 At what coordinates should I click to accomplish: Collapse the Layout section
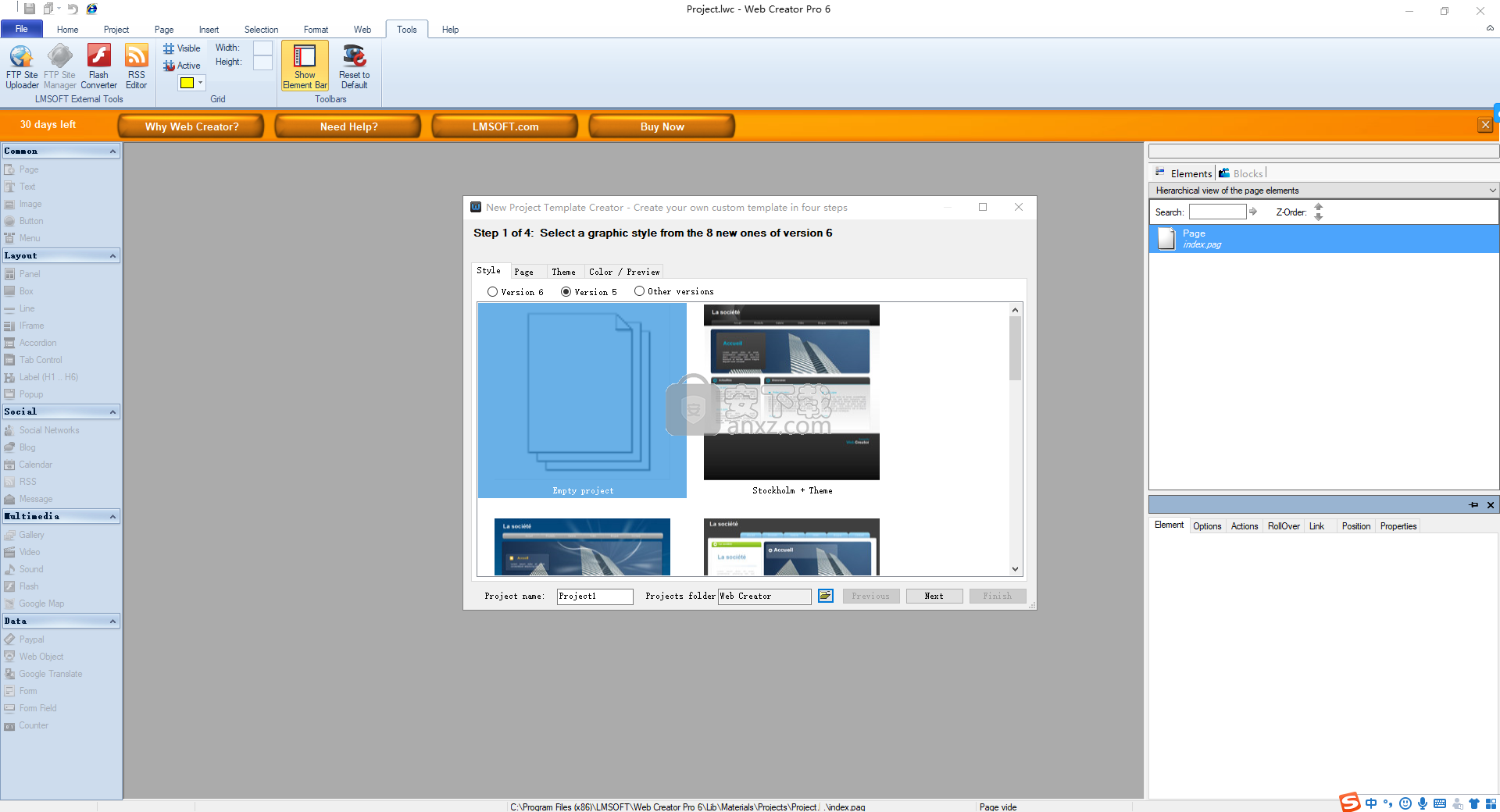point(112,256)
